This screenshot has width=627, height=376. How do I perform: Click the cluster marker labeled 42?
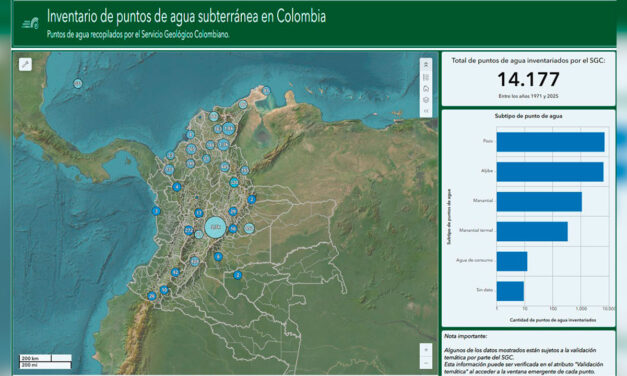(x=175, y=272)
